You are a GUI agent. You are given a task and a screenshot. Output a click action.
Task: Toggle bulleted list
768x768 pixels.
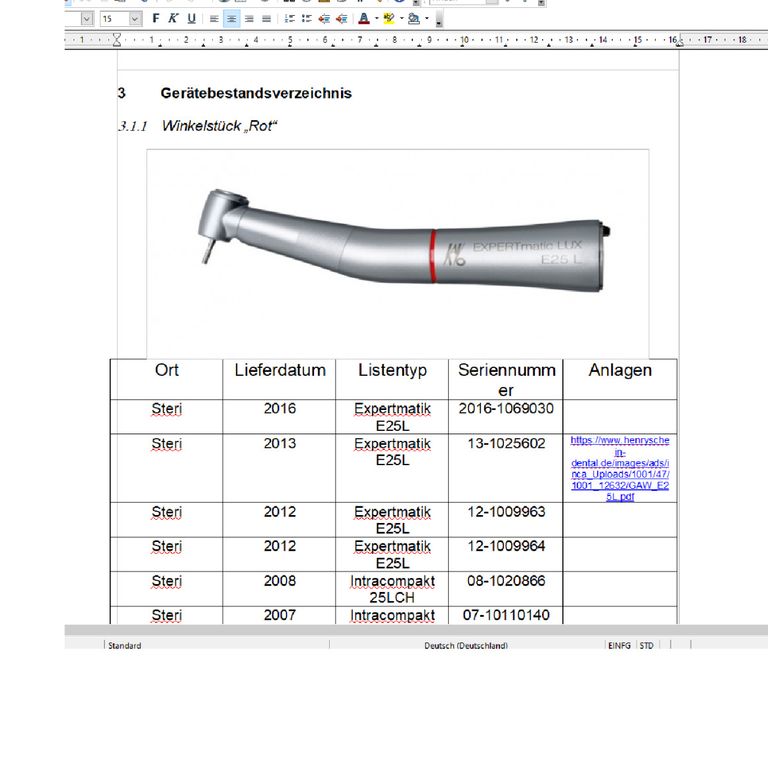(x=307, y=19)
